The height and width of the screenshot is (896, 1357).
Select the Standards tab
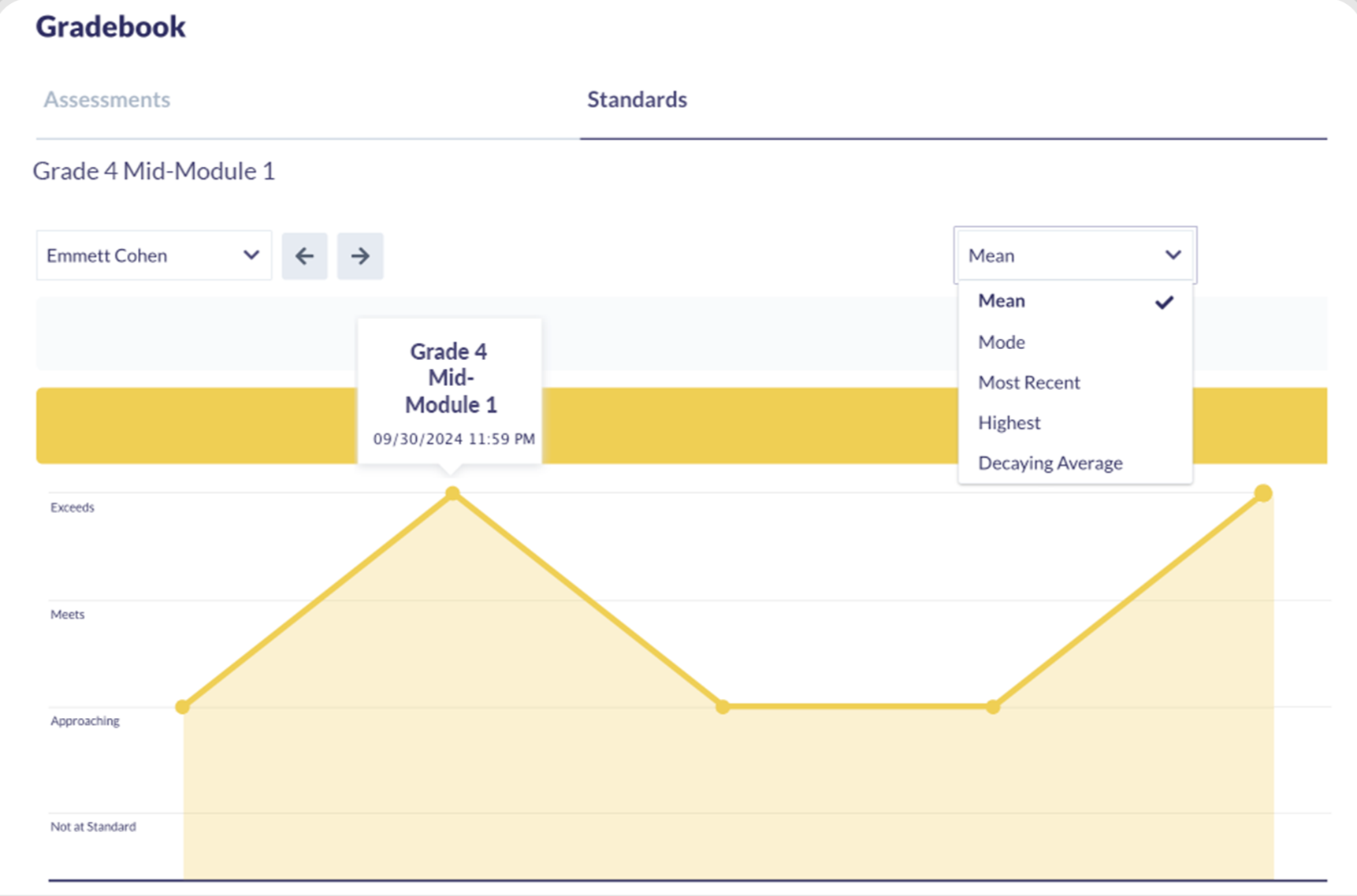click(637, 99)
